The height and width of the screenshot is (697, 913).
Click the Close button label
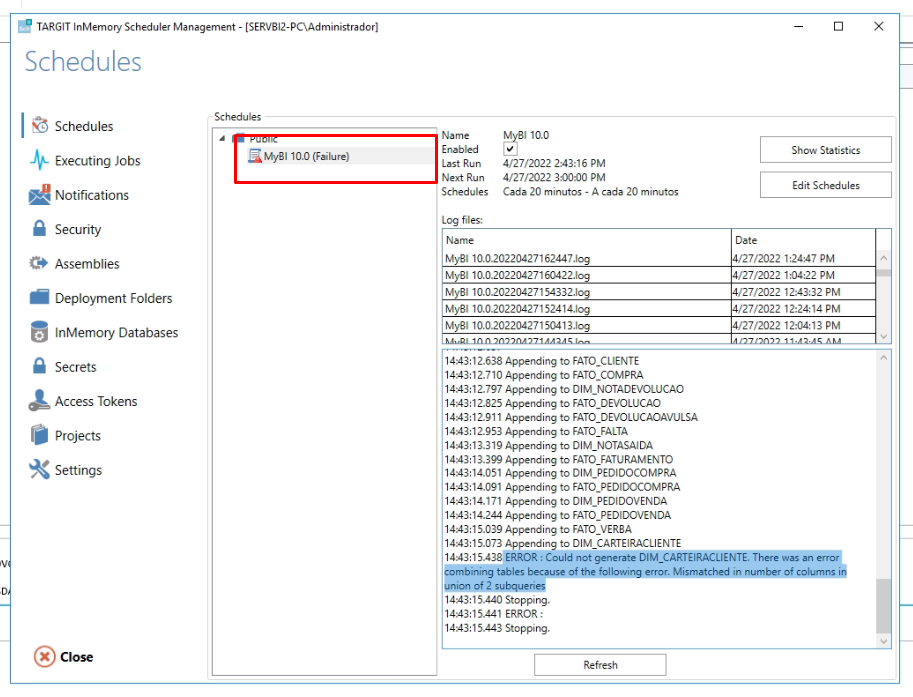(x=76, y=657)
